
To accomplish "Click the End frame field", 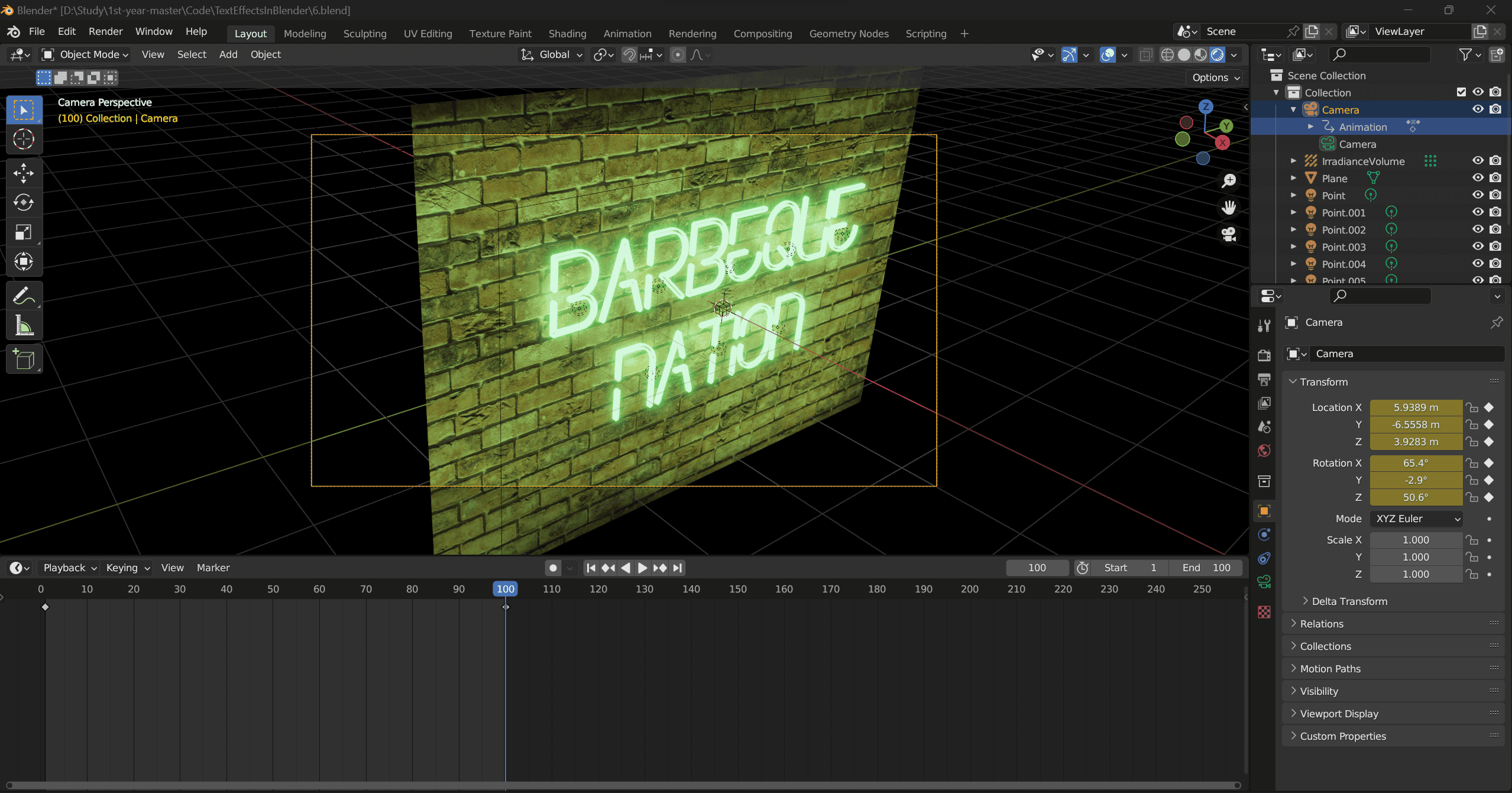I will (x=1206, y=568).
